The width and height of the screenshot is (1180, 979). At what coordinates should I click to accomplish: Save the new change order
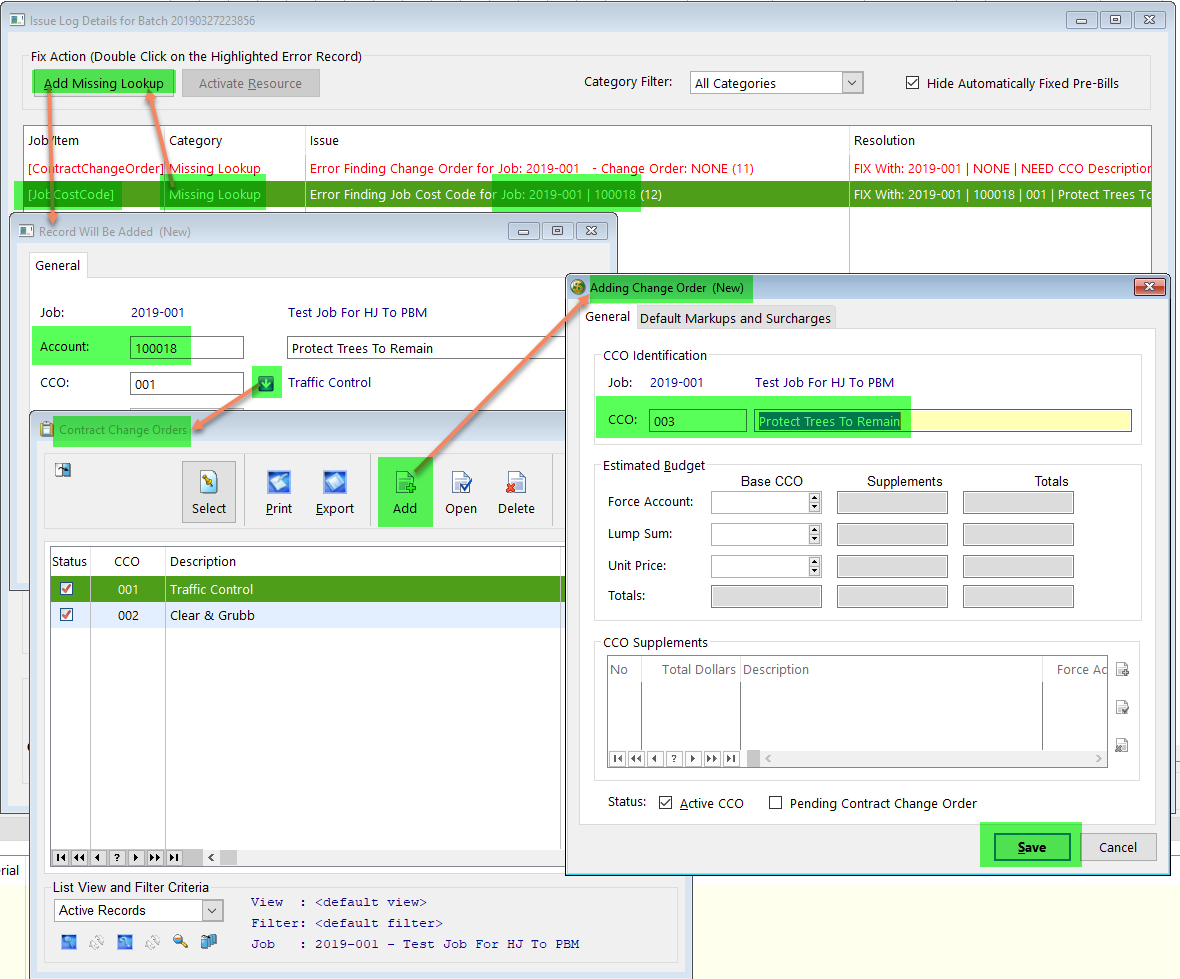tap(1032, 847)
